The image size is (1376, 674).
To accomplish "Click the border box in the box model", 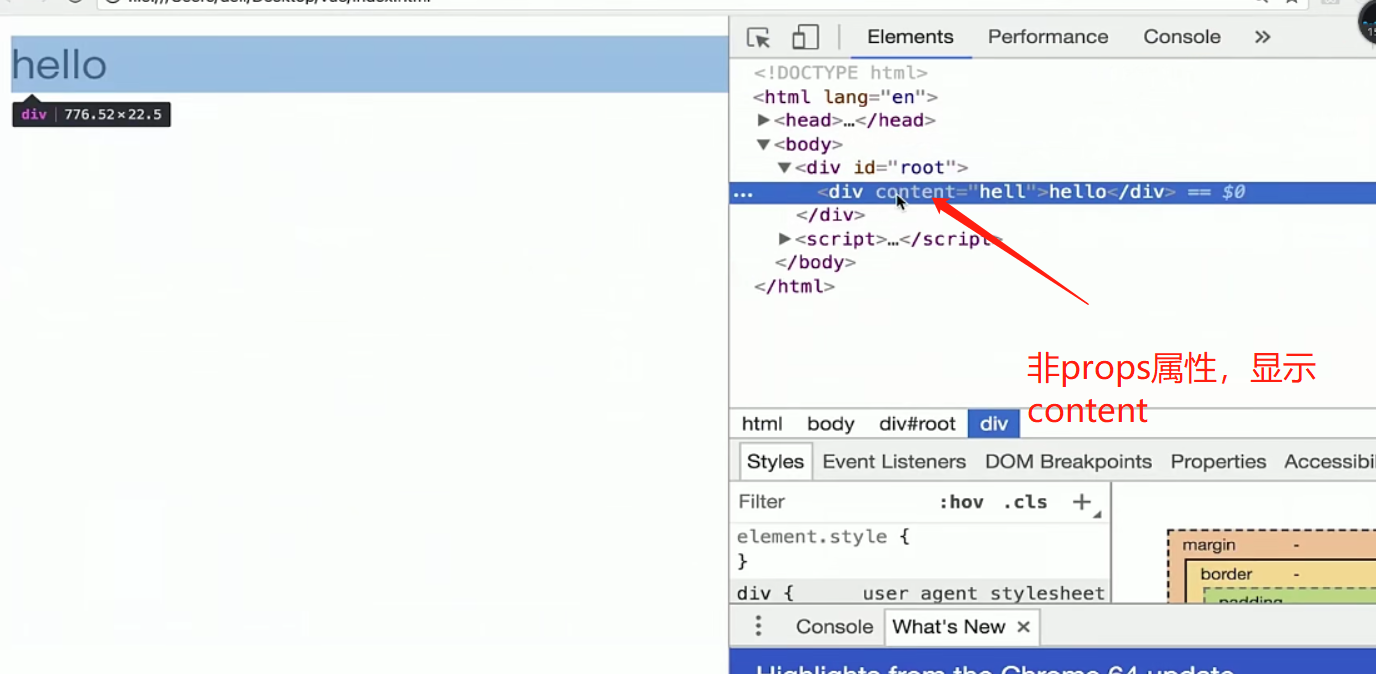I will point(1226,574).
